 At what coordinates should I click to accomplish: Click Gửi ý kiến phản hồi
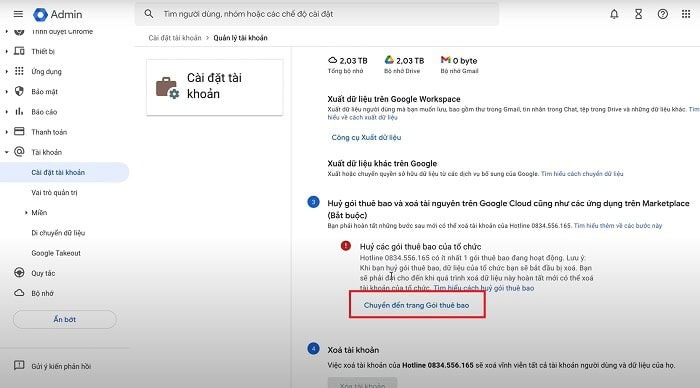pos(61,366)
